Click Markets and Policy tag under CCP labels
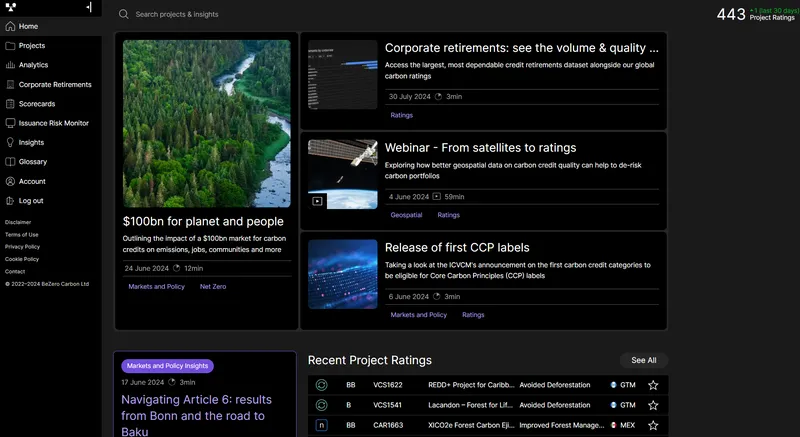This screenshot has width=800, height=437. click(418, 315)
